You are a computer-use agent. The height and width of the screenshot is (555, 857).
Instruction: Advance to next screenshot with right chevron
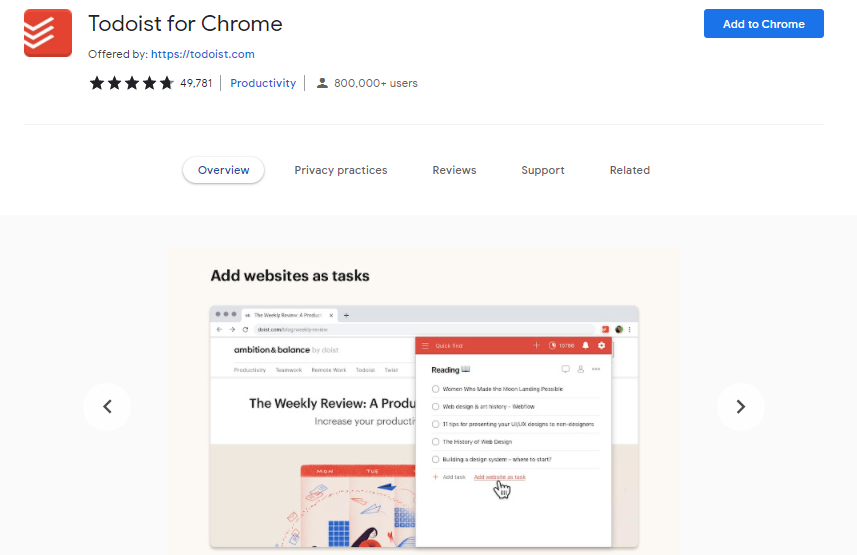click(740, 406)
